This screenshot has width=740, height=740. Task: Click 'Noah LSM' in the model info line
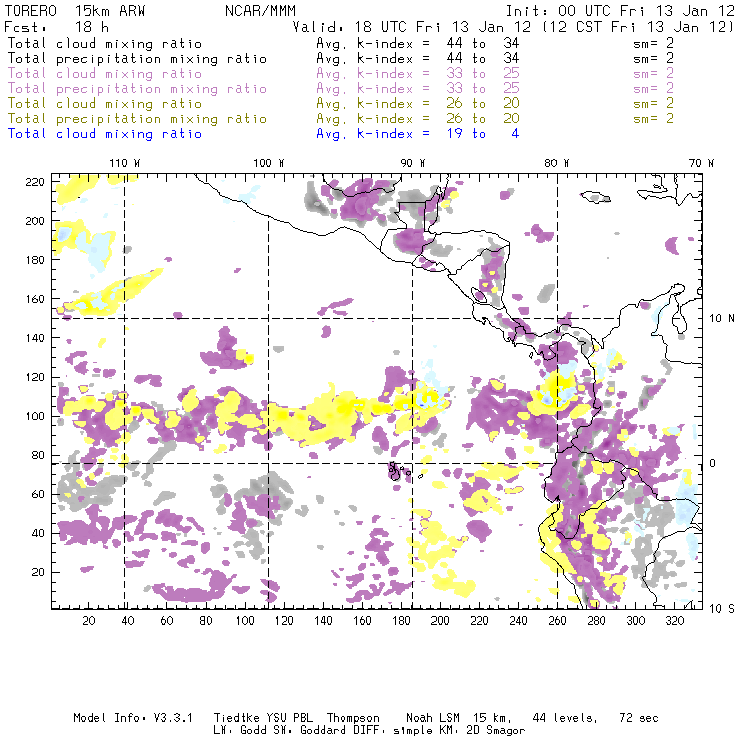pyautogui.click(x=433, y=718)
